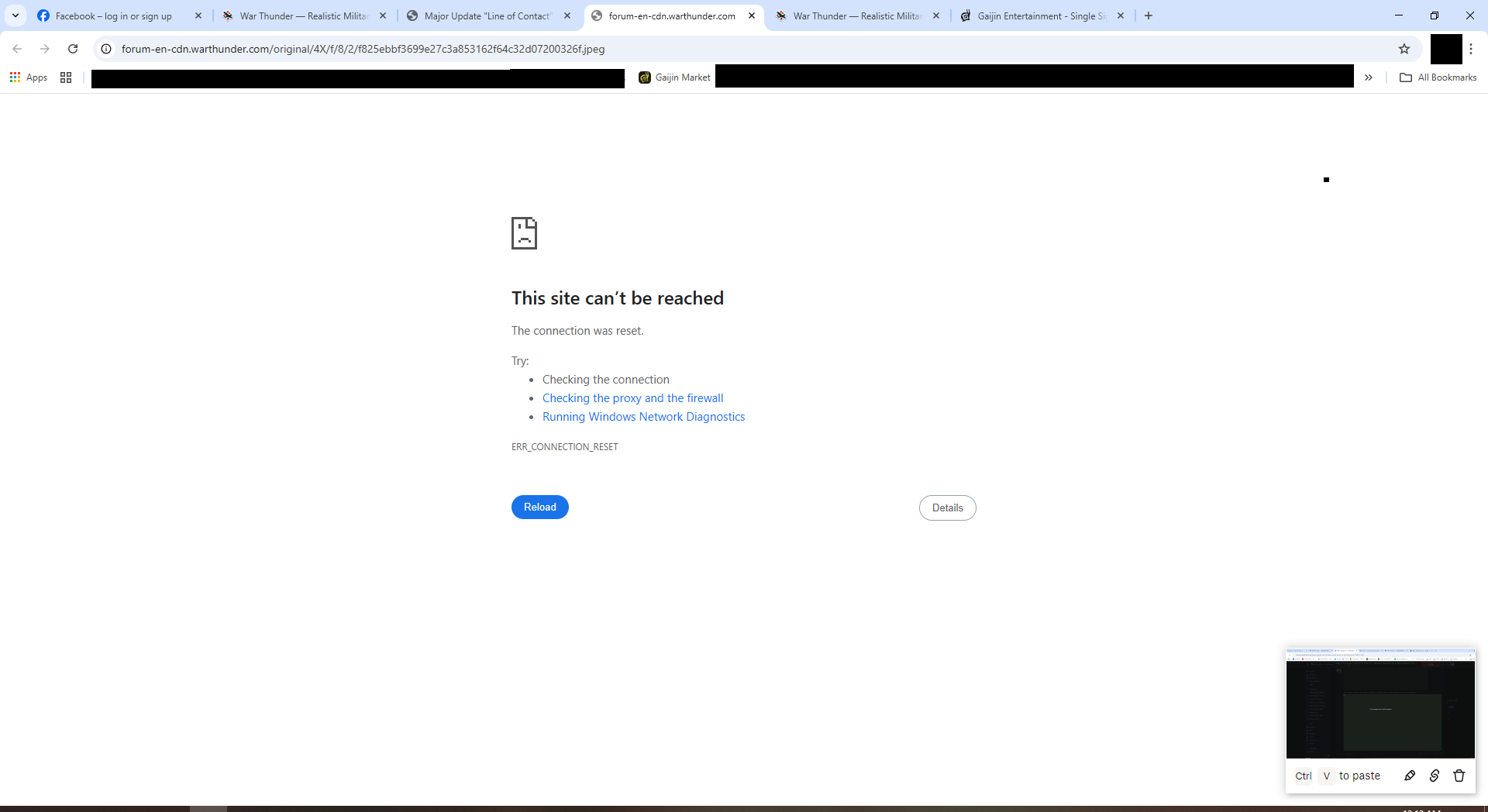The height and width of the screenshot is (812, 1488).
Task: Switch to the Facebook log in tab
Action: pos(113,15)
